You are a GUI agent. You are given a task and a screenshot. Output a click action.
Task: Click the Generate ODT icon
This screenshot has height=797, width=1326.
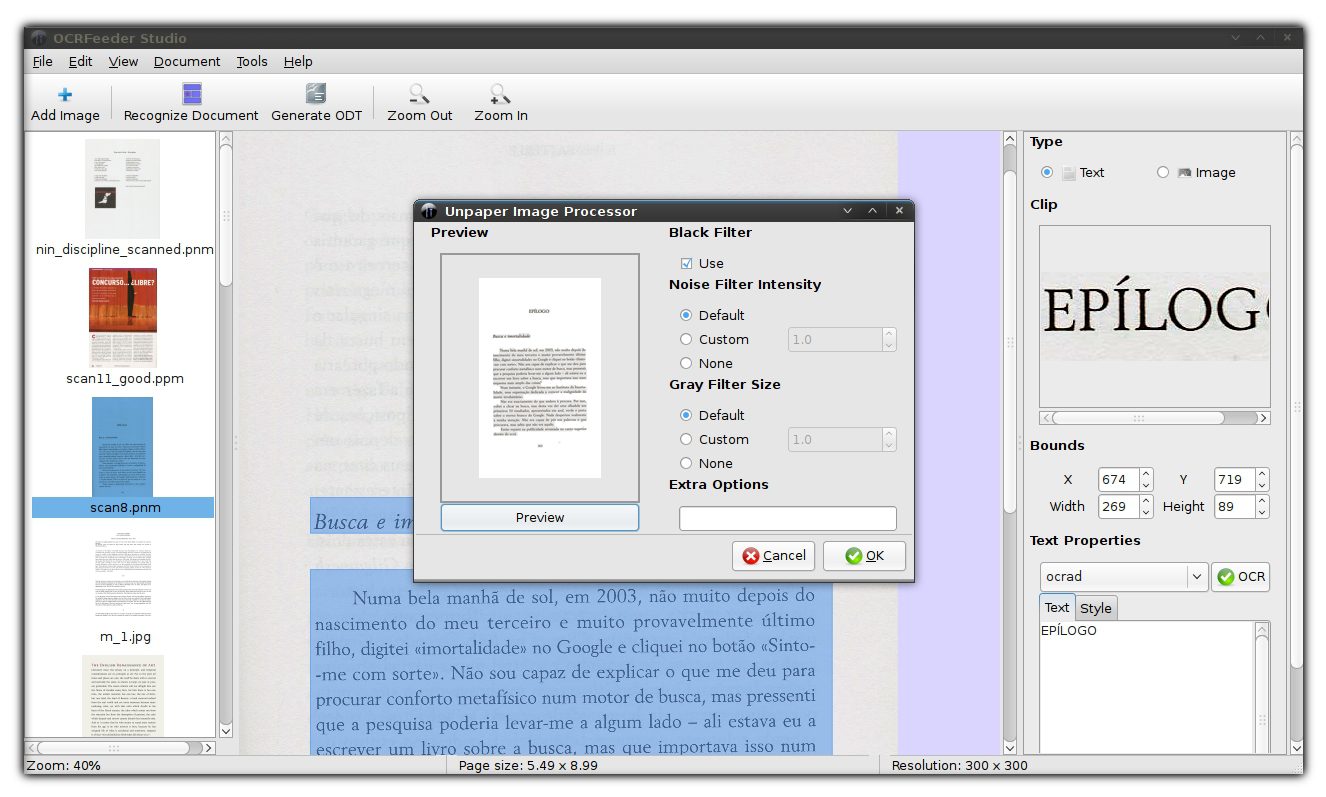[316, 95]
